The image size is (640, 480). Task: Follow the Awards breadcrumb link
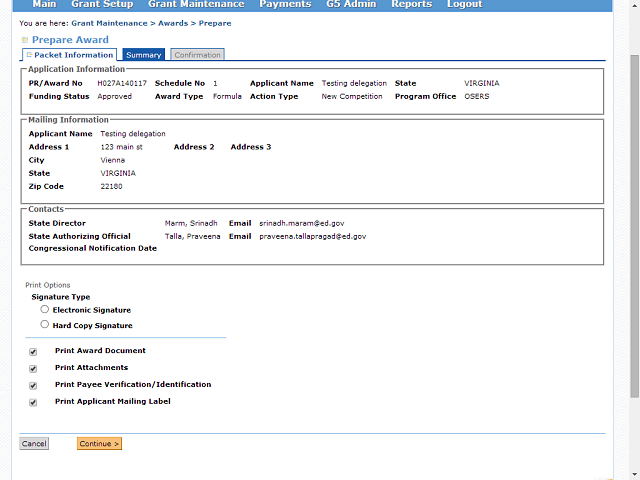(174, 23)
